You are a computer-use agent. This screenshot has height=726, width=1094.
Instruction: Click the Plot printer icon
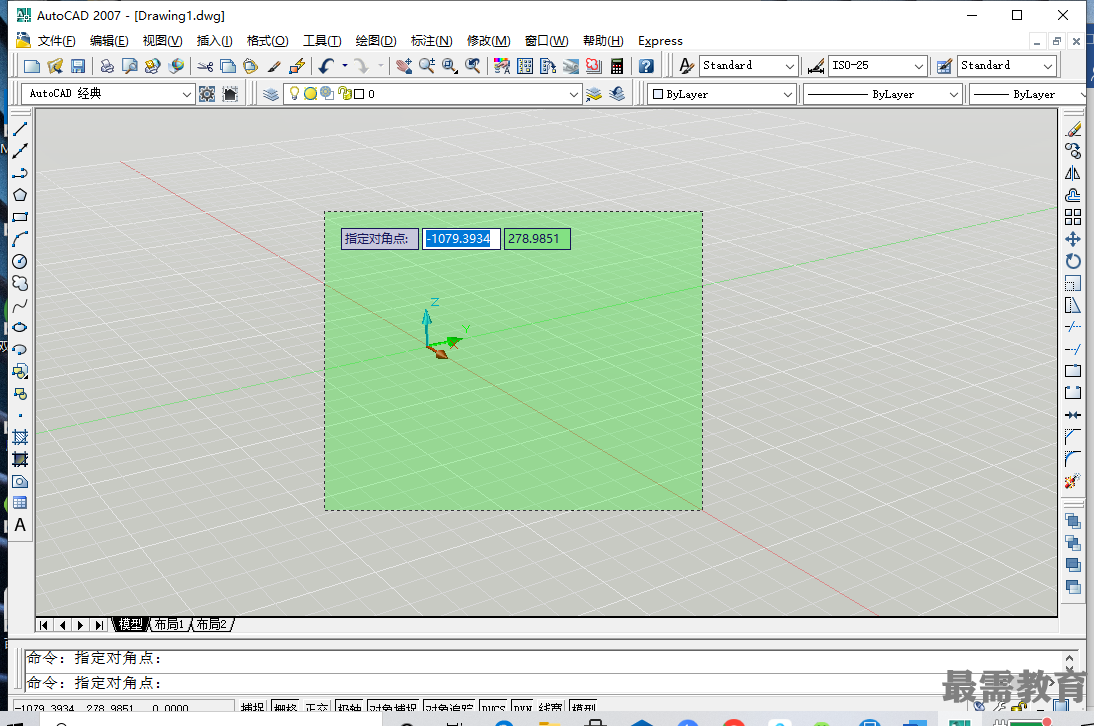tap(107, 66)
